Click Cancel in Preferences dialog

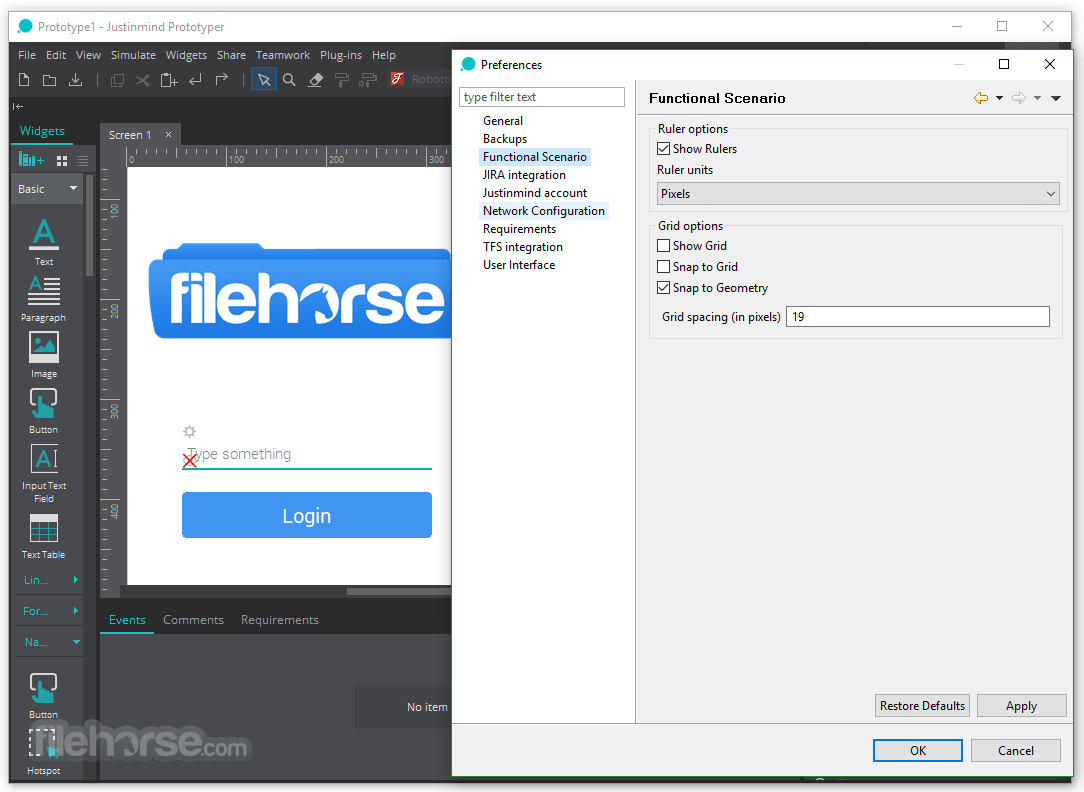click(x=1016, y=751)
